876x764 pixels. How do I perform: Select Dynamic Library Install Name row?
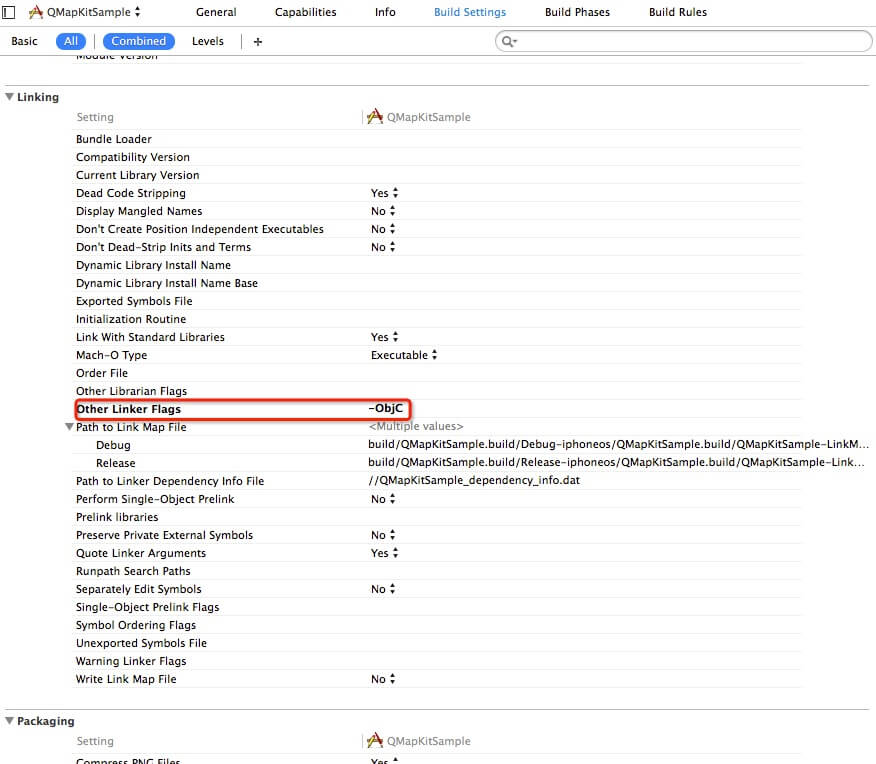pos(153,265)
